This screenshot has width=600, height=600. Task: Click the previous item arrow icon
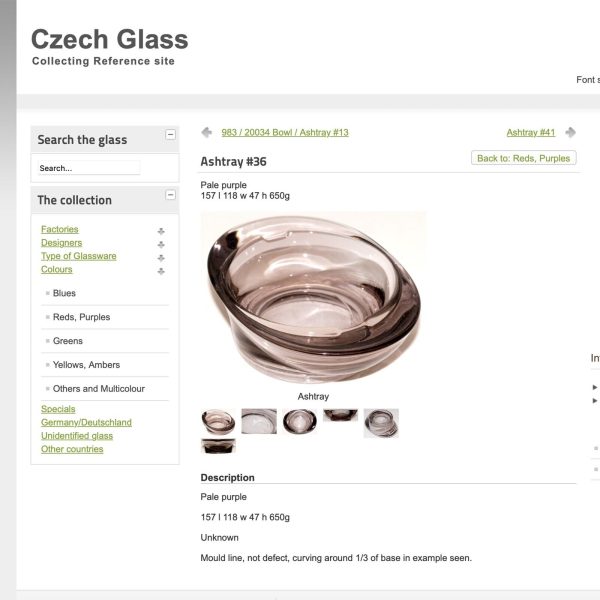(x=206, y=132)
